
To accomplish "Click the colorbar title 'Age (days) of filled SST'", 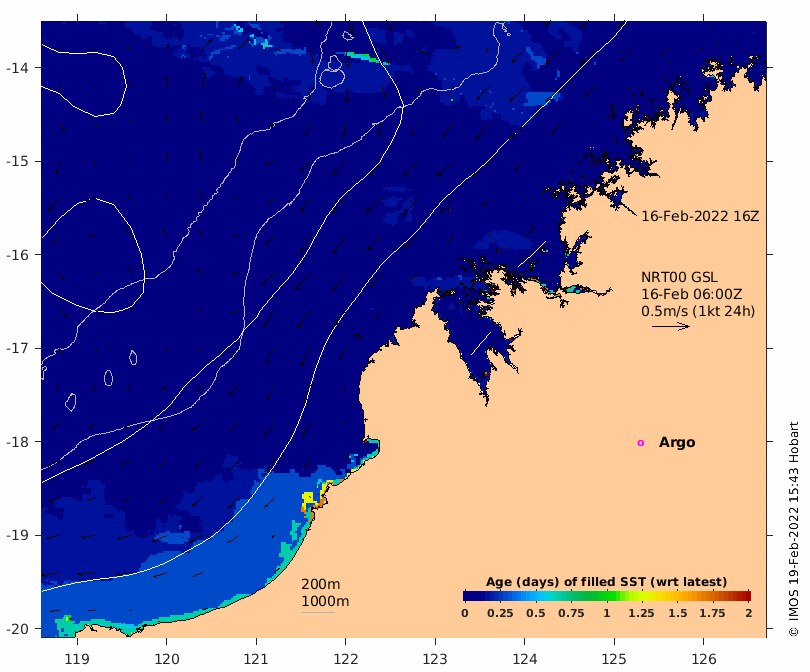I will (x=606, y=582).
